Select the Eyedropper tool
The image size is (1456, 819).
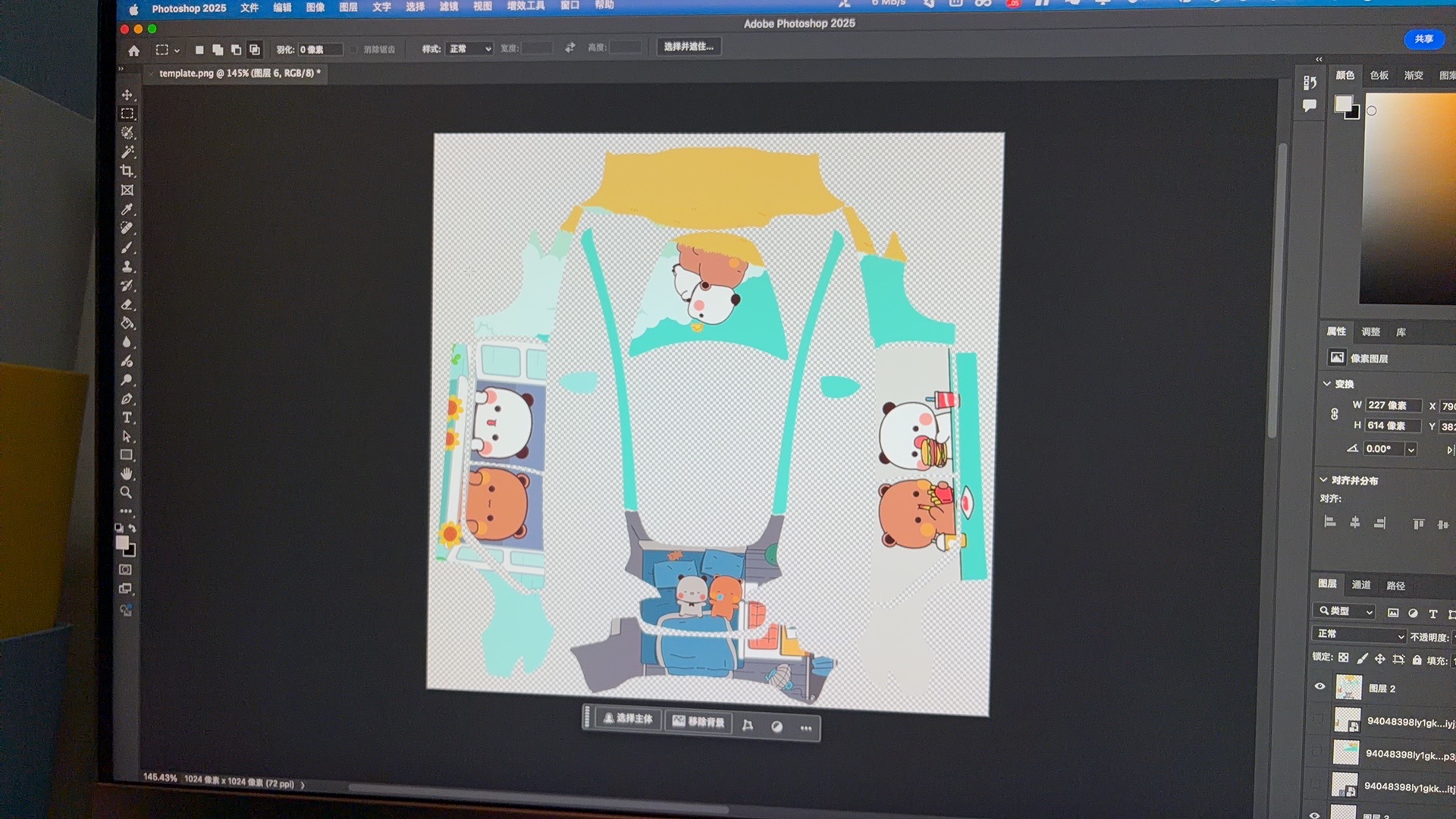pos(127,209)
